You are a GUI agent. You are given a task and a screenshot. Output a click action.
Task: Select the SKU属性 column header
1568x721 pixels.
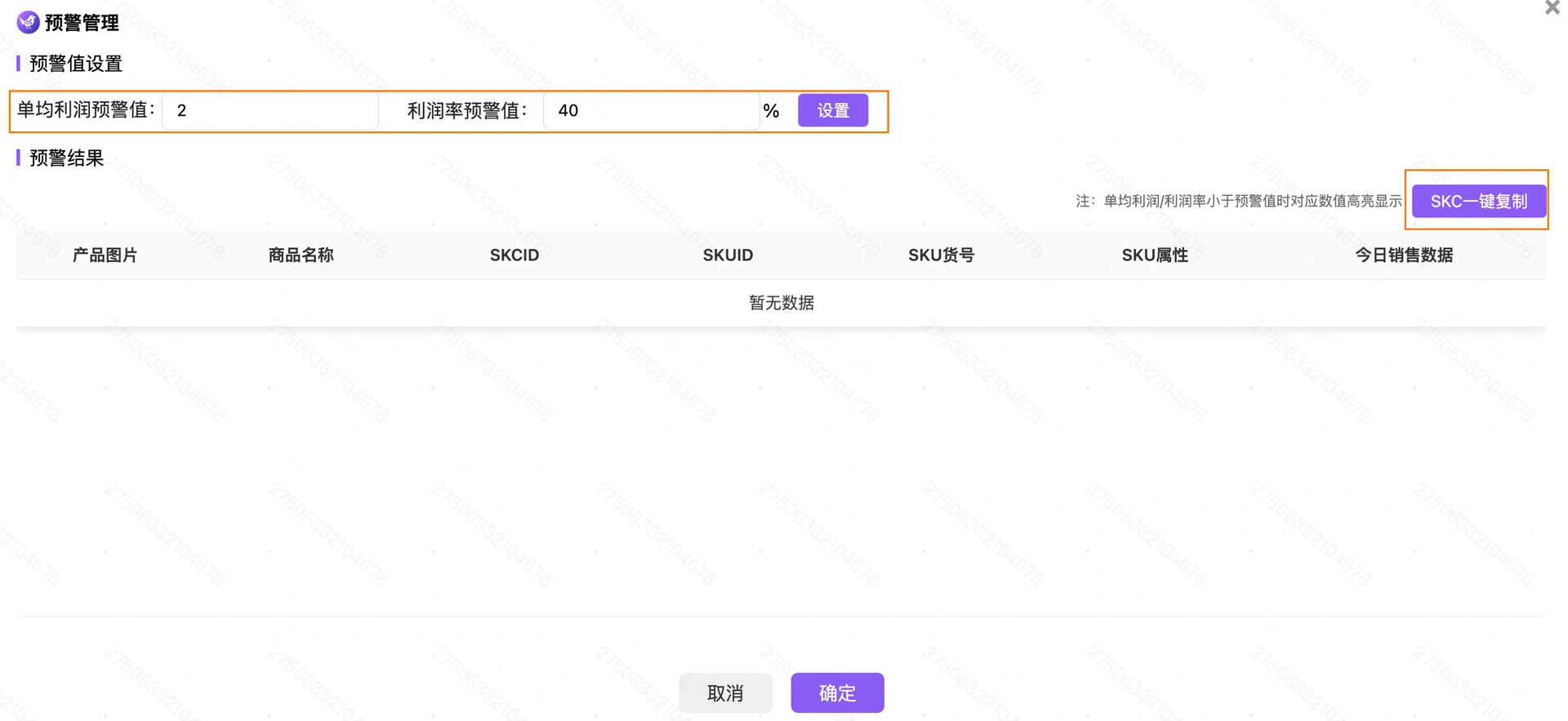[1155, 255]
